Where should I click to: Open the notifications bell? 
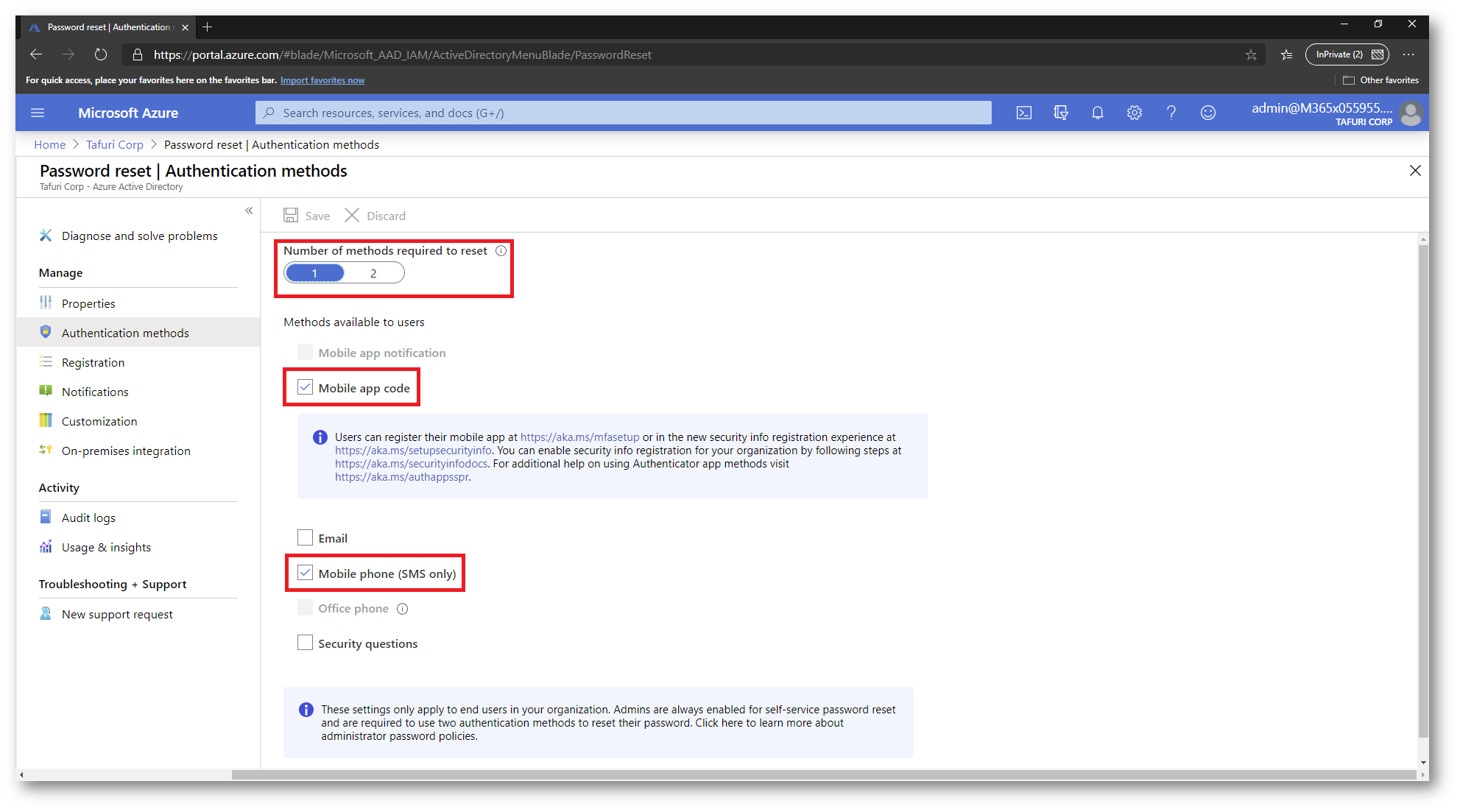click(1097, 113)
